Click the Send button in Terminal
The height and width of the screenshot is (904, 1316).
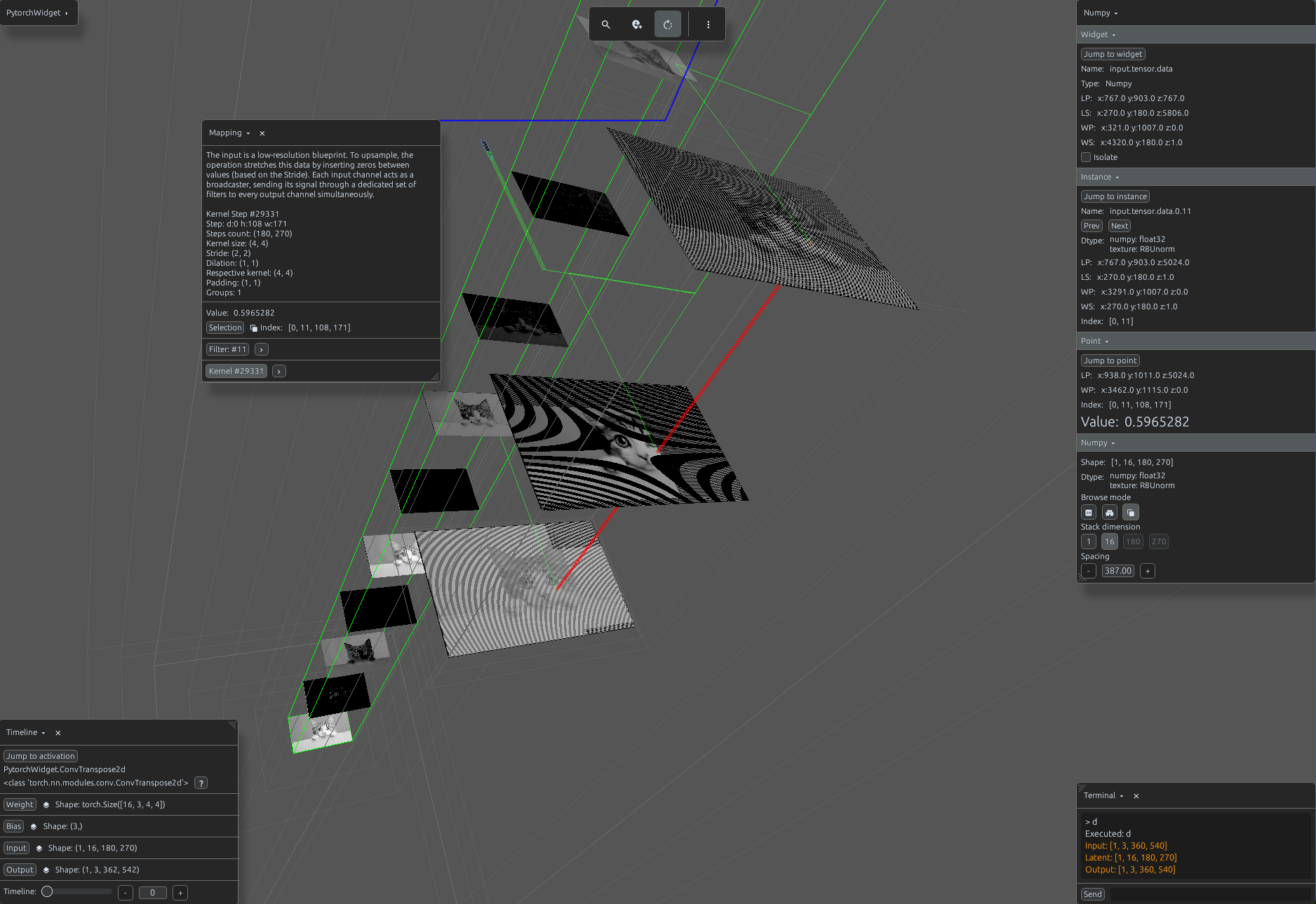click(1092, 894)
